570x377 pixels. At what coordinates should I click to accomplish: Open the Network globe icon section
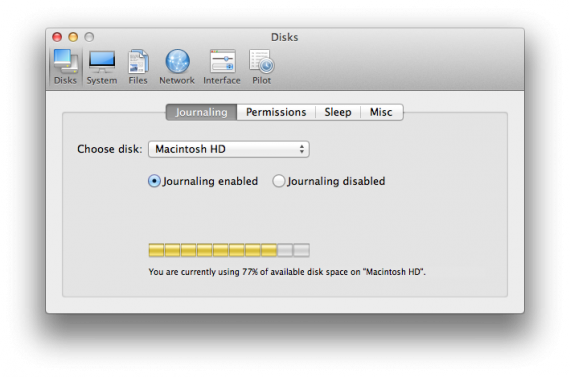tap(177, 67)
